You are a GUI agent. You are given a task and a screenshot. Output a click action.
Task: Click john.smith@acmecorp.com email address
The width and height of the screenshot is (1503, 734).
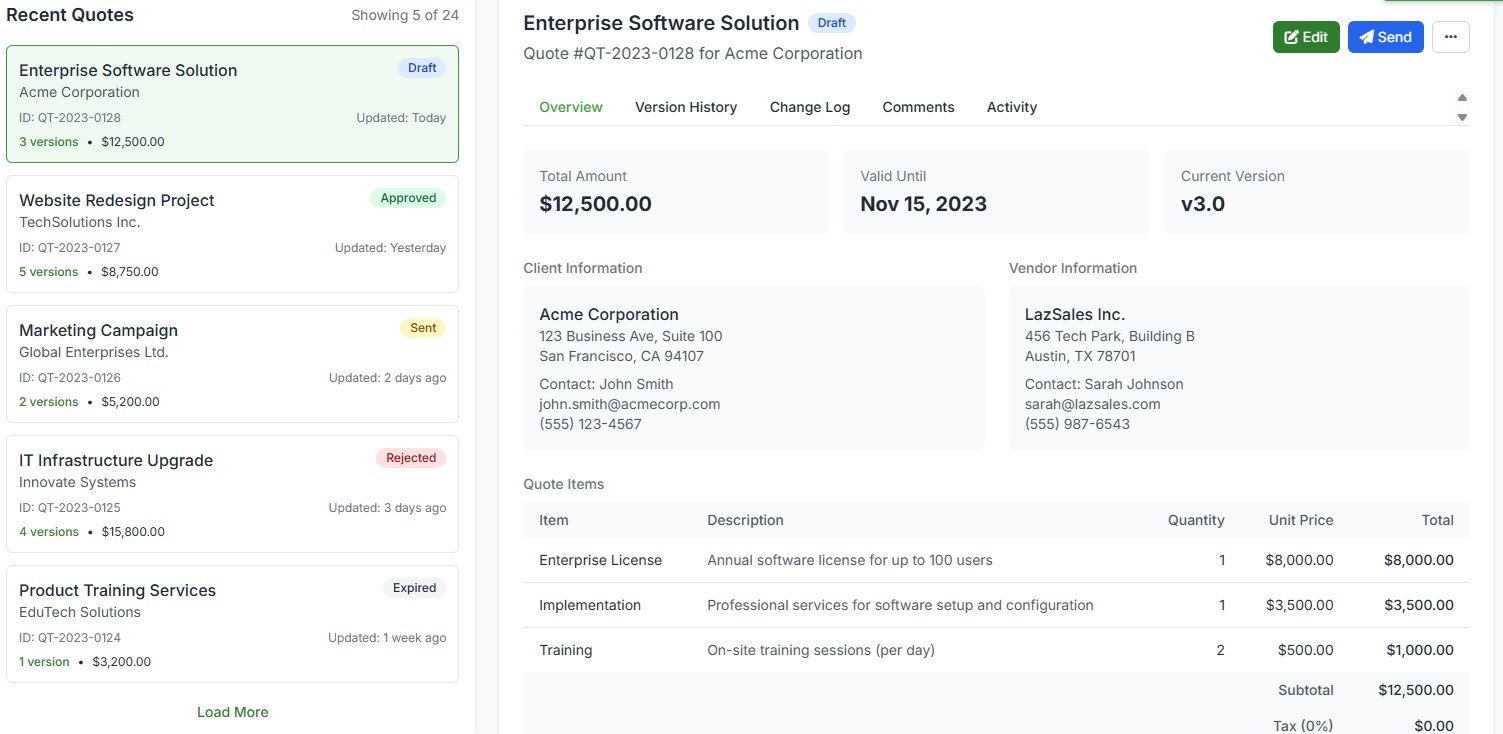point(629,404)
